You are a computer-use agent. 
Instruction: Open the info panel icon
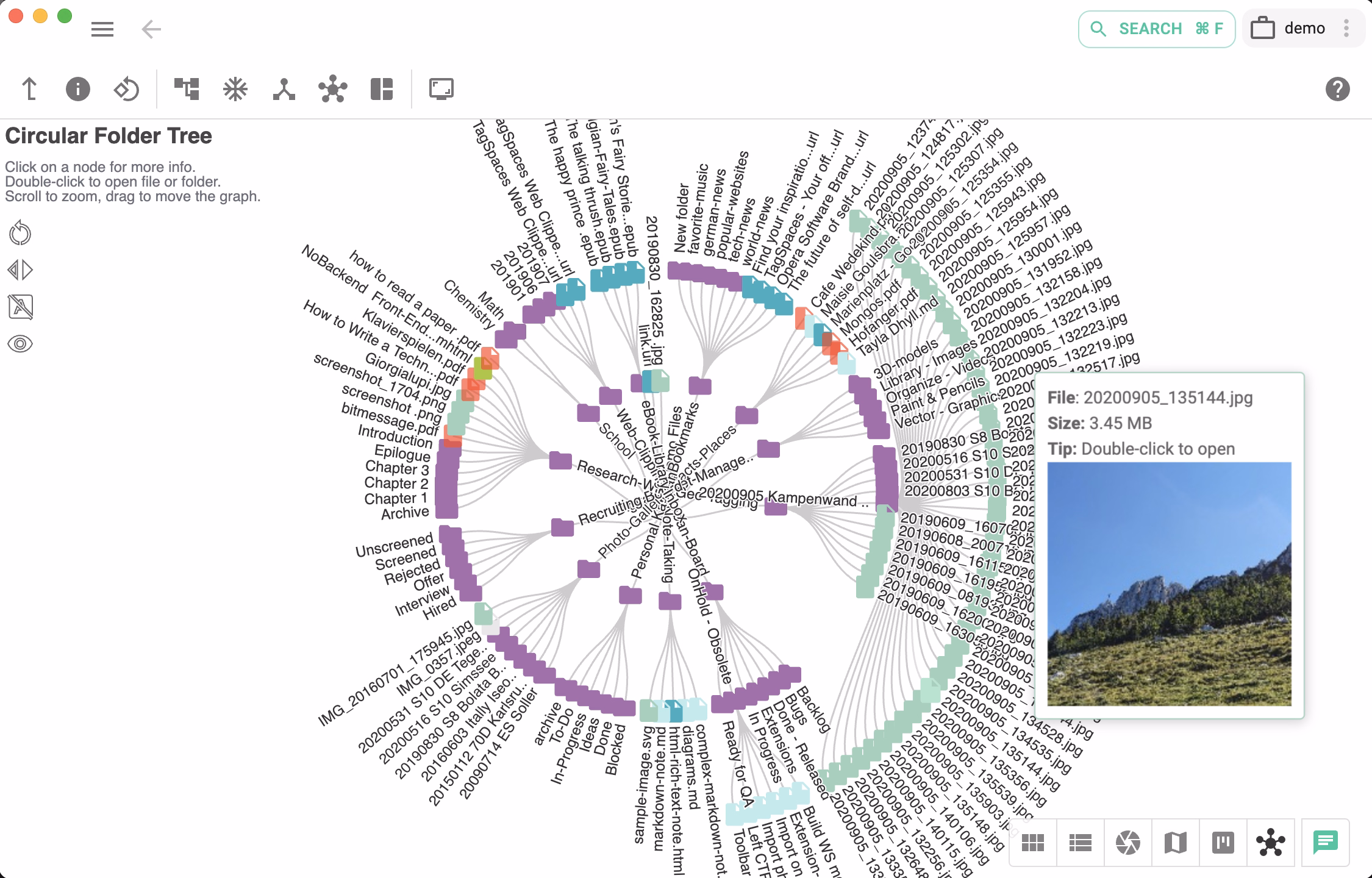click(x=77, y=88)
